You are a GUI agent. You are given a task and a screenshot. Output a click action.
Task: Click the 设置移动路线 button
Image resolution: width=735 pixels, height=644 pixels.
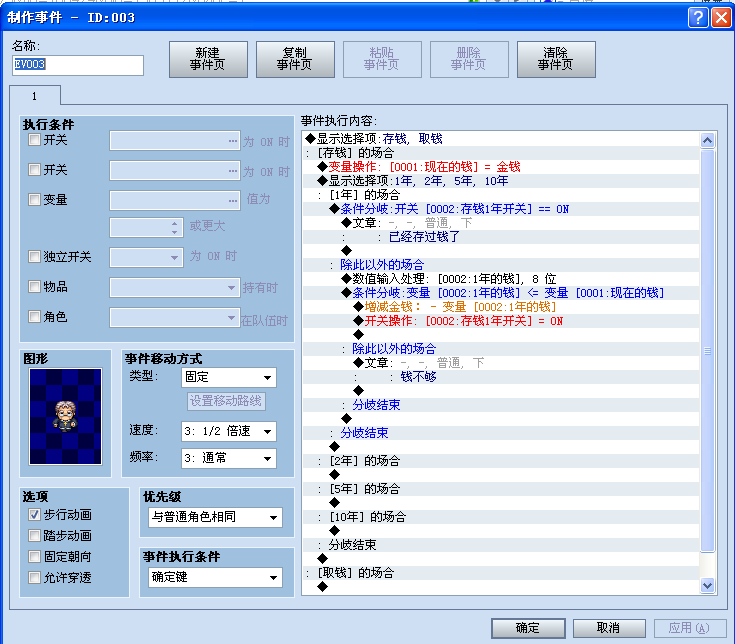(226, 401)
